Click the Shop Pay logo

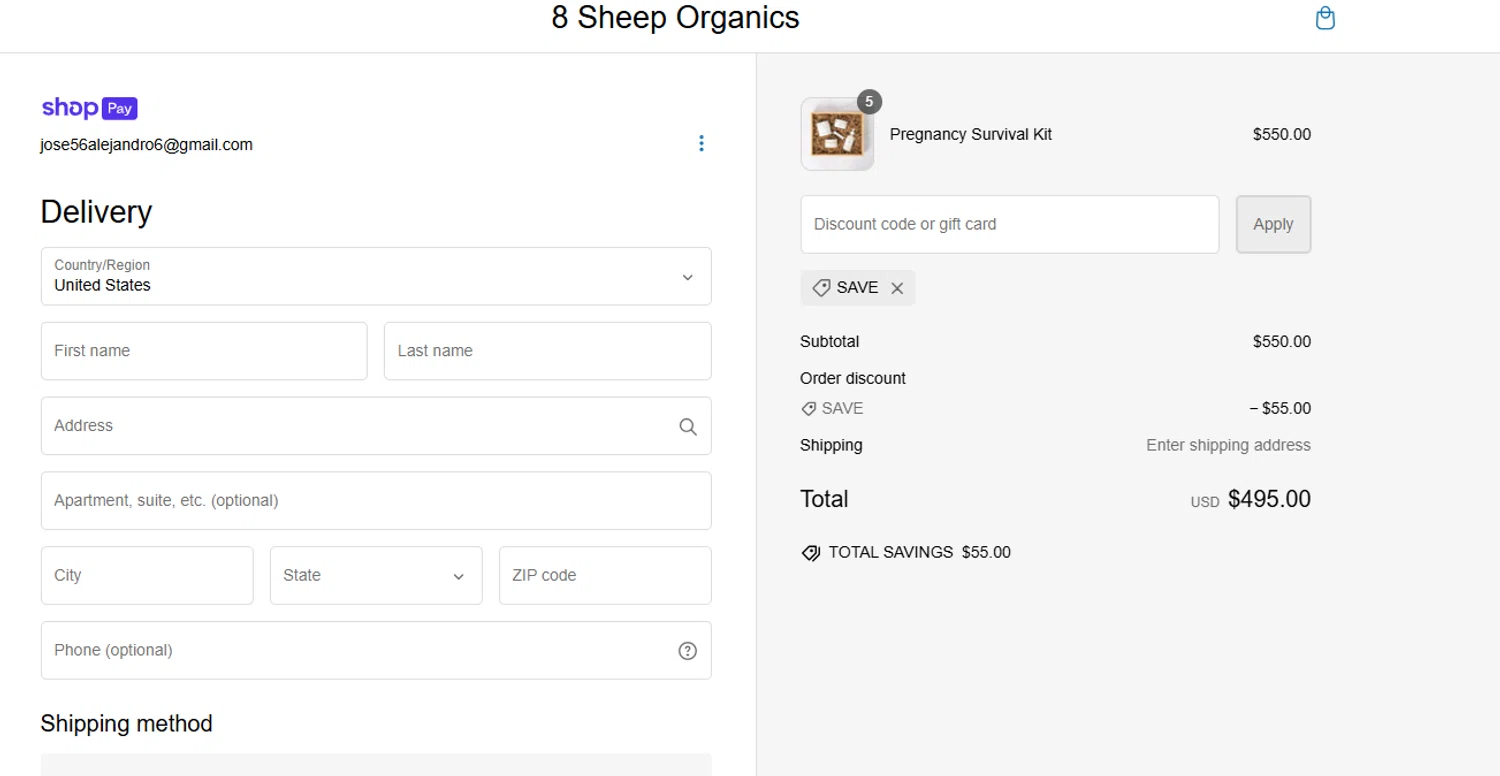coord(89,108)
